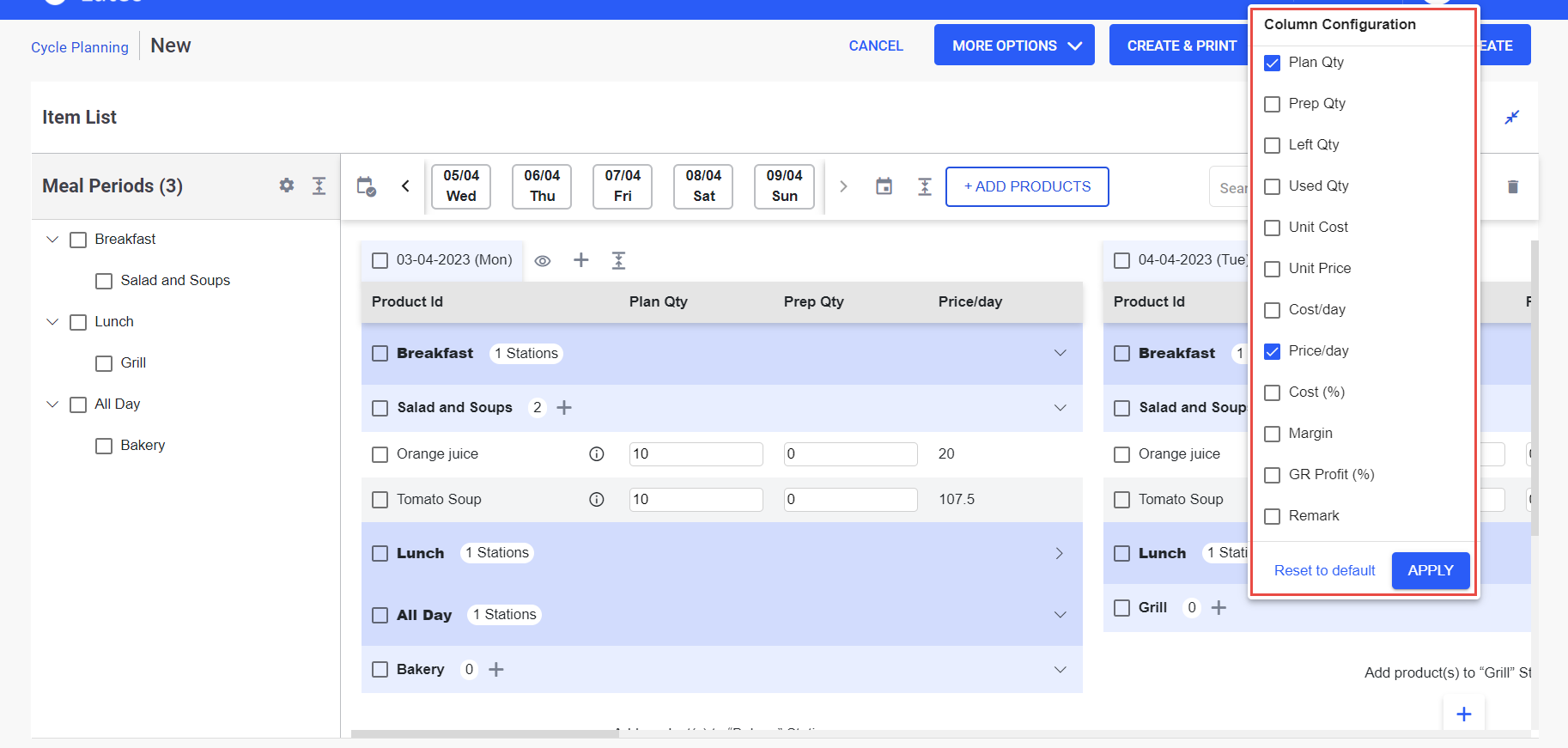The image size is (1568, 748).
Task: Collapse Meal Periods panel vertically icon
Action: point(319,185)
